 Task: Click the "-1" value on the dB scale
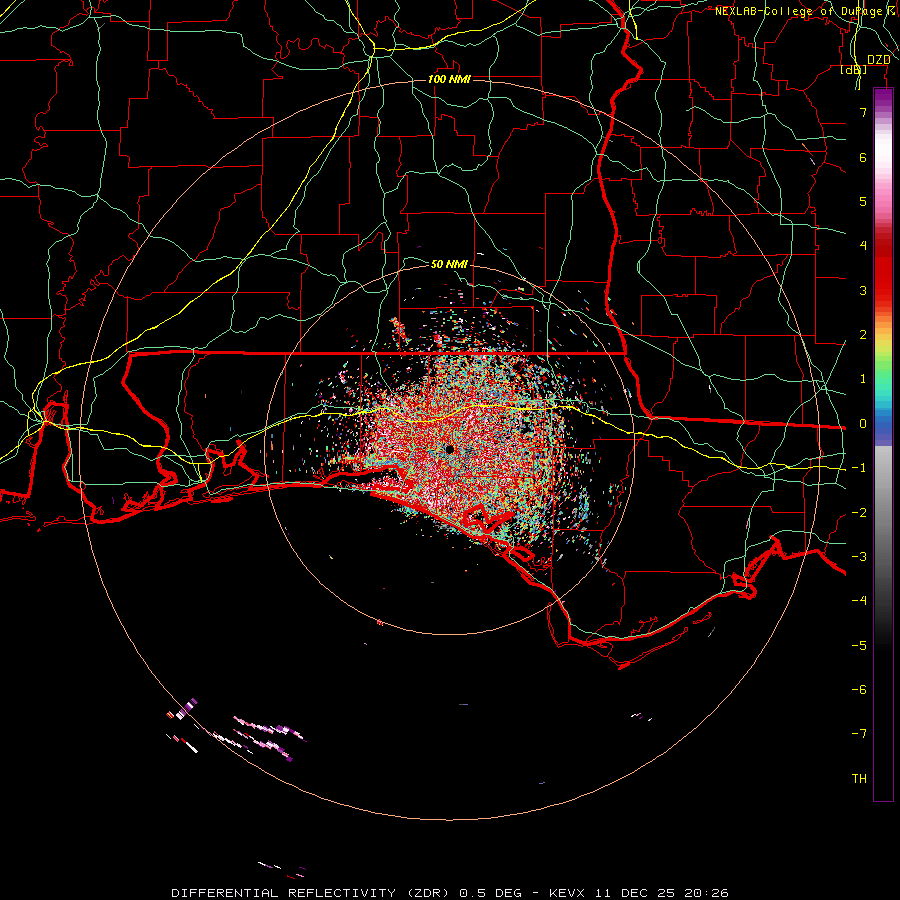[x=859, y=468]
